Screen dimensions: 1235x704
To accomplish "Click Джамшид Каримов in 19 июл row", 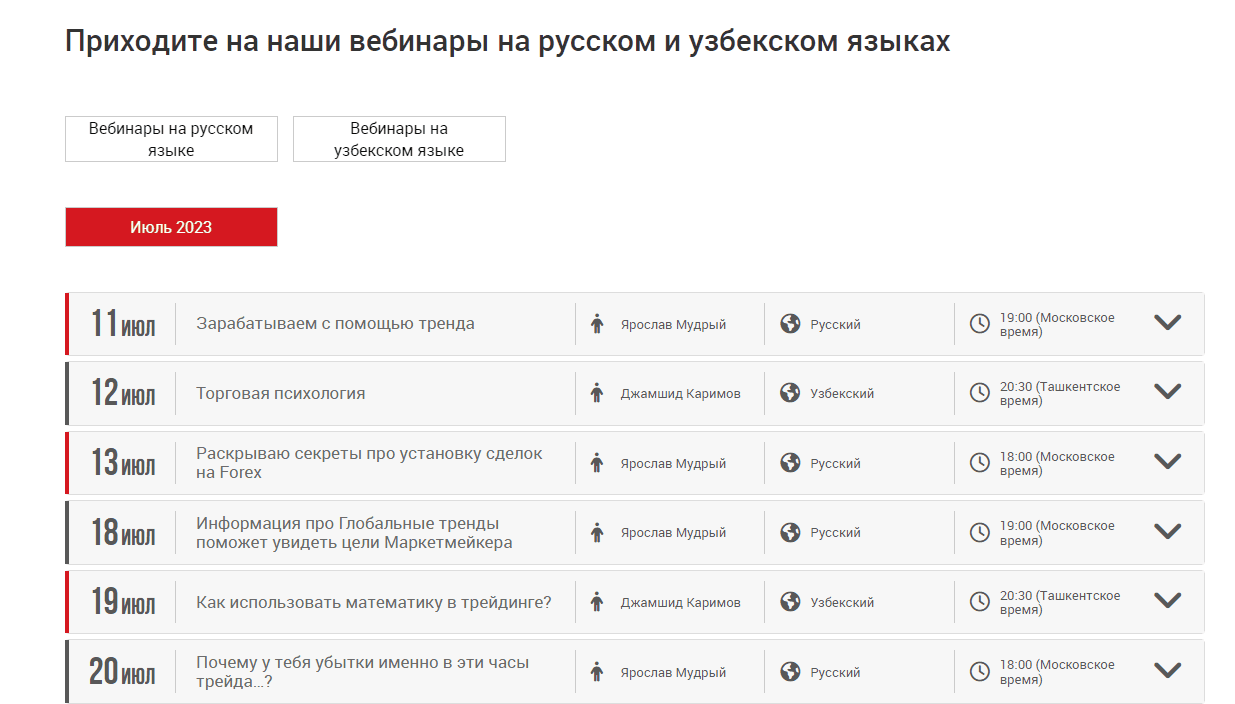I will (x=680, y=602).
